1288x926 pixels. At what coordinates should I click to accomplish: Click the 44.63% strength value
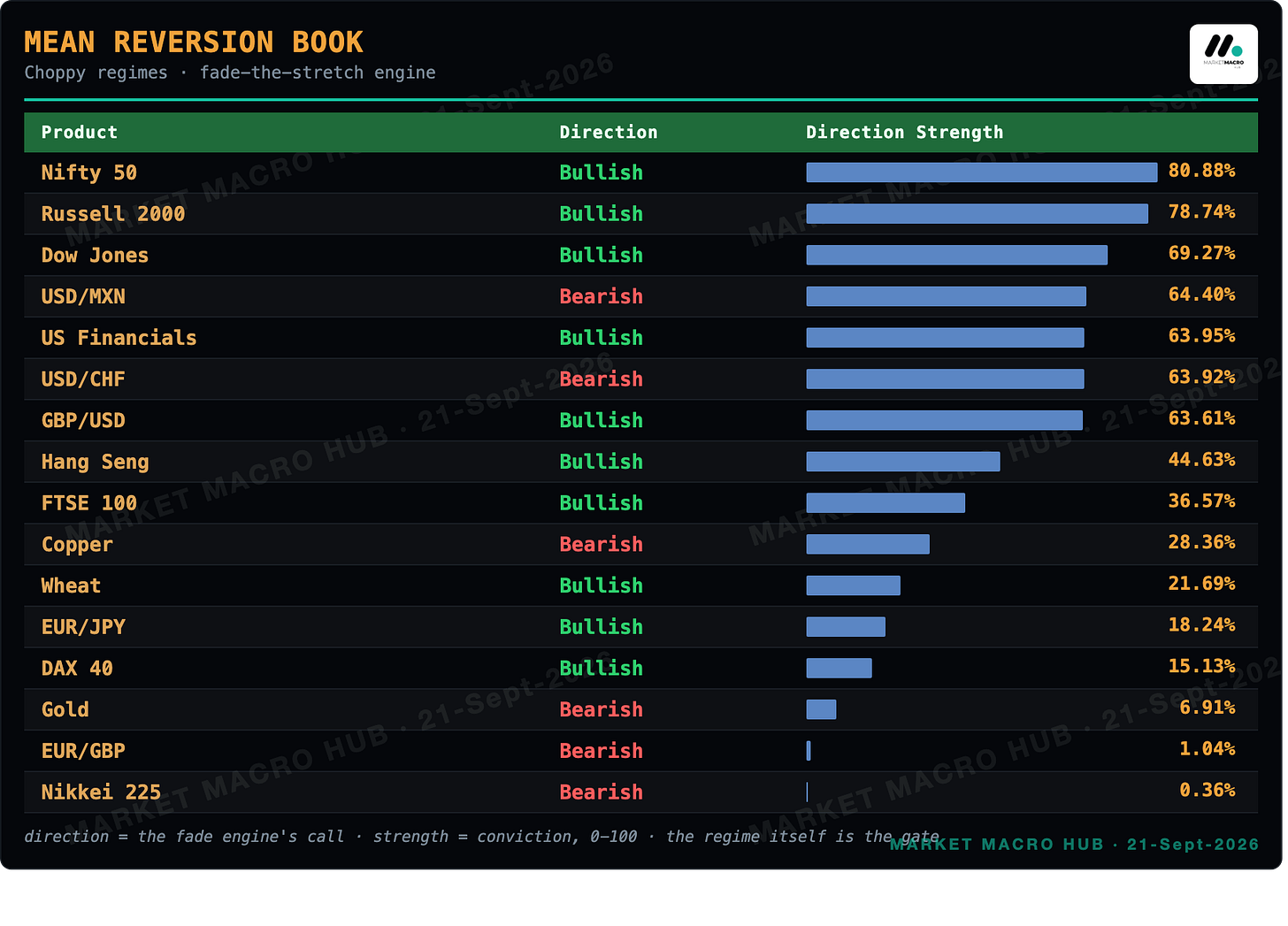pos(1201,459)
